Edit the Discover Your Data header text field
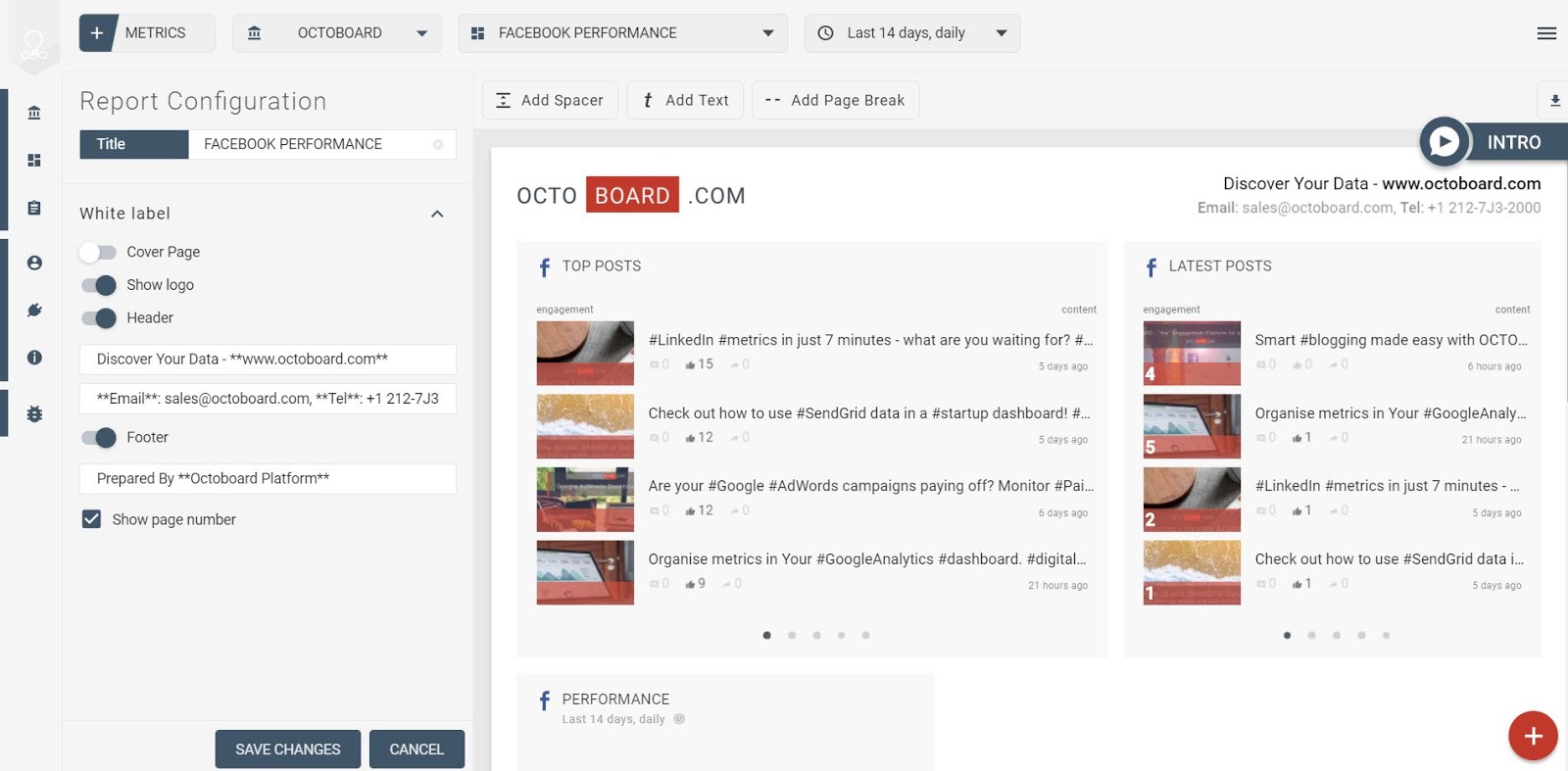Viewport: 1568px width, 771px height. click(268, 360)
